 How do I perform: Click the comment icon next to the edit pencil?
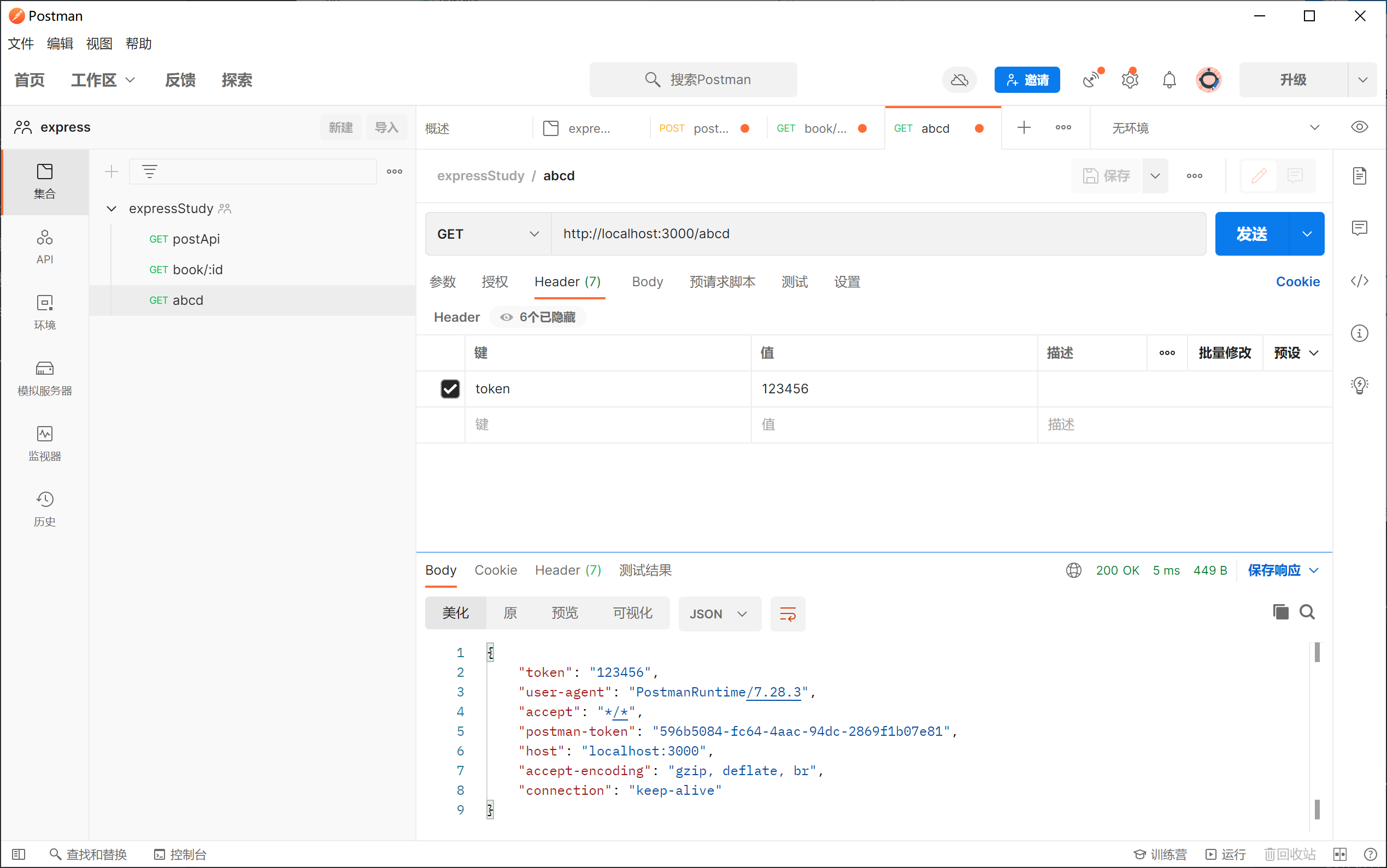[1295, 176]
